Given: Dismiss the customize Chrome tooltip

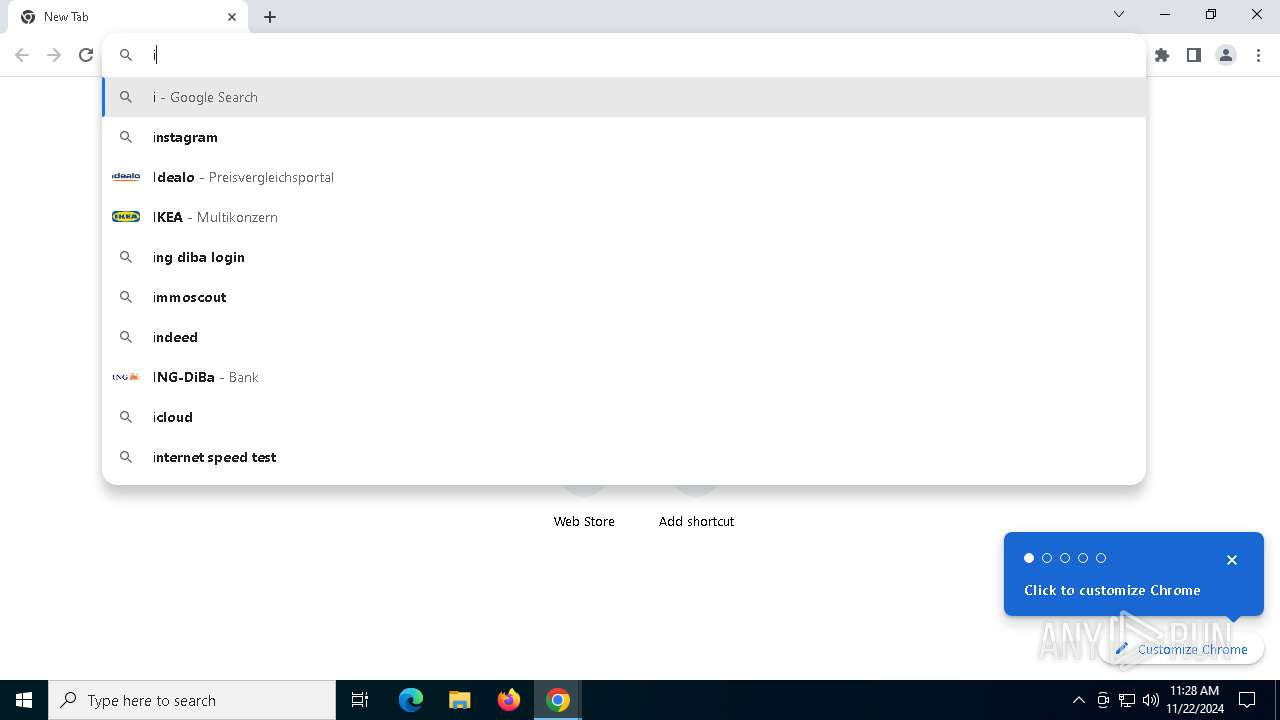Looking at the screenshot, I should [1232, 560].
